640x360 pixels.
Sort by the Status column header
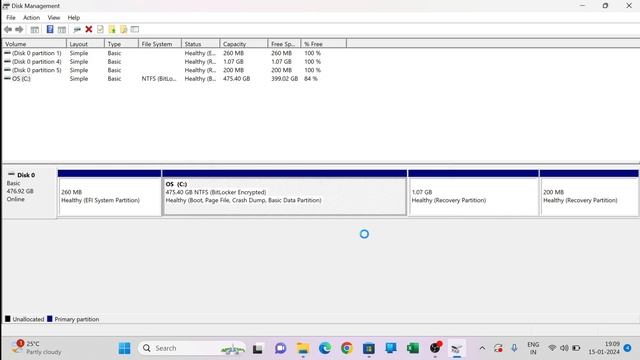(x=200, y=44)
